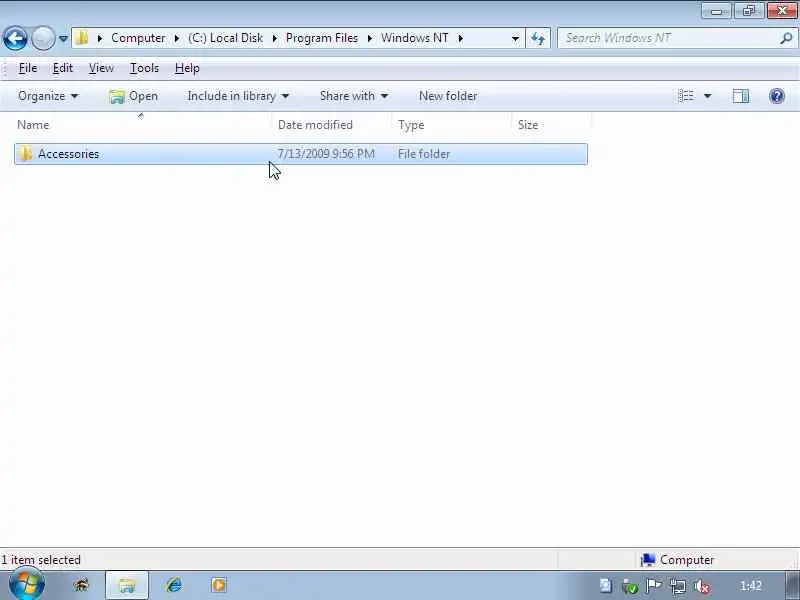Open the Windows Start button
This screenshot has width=800, height=600.
click(26, 585)
